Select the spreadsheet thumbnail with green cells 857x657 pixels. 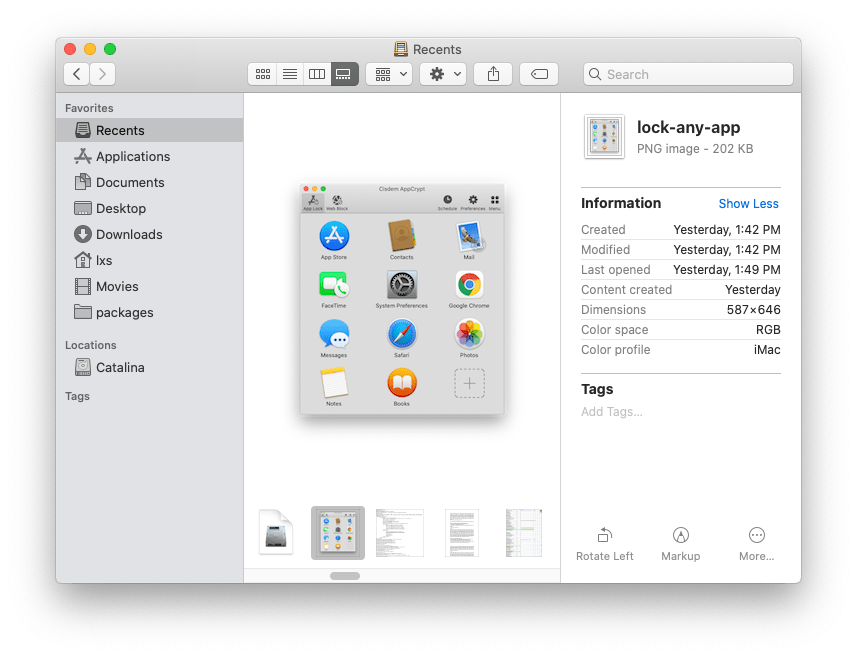(x=524, y=533)
